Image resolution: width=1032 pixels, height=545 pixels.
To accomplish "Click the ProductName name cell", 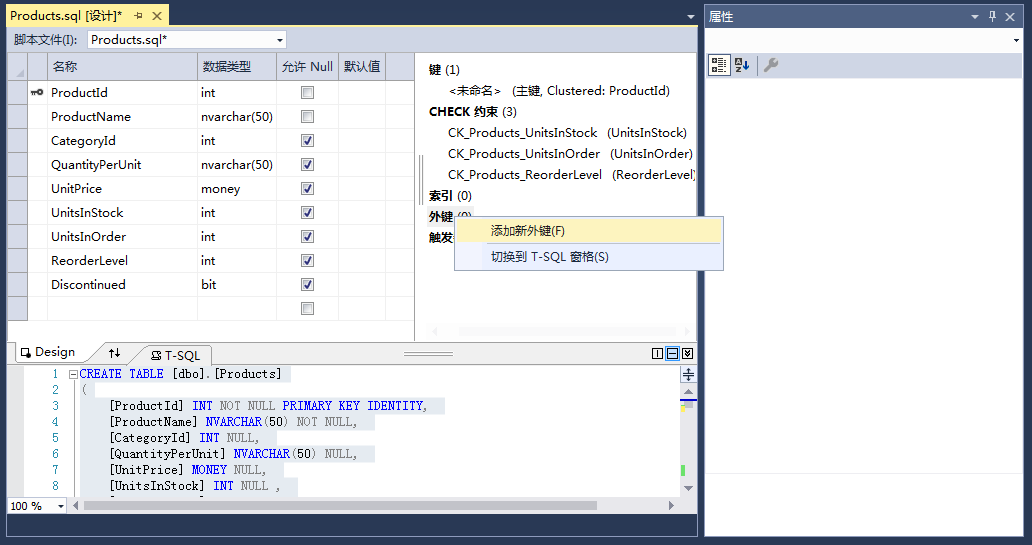I will coord(122,117).
